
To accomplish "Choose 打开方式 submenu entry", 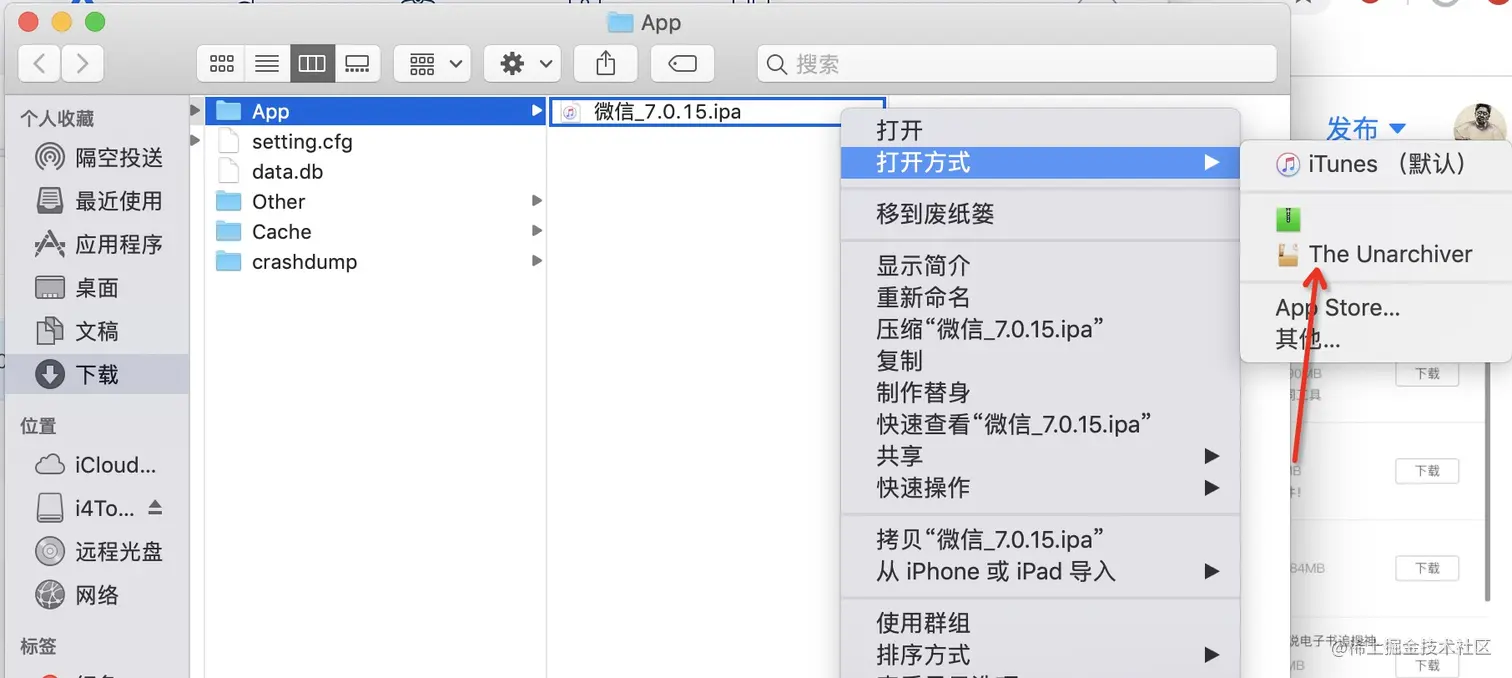I will tap(1040, 162).
